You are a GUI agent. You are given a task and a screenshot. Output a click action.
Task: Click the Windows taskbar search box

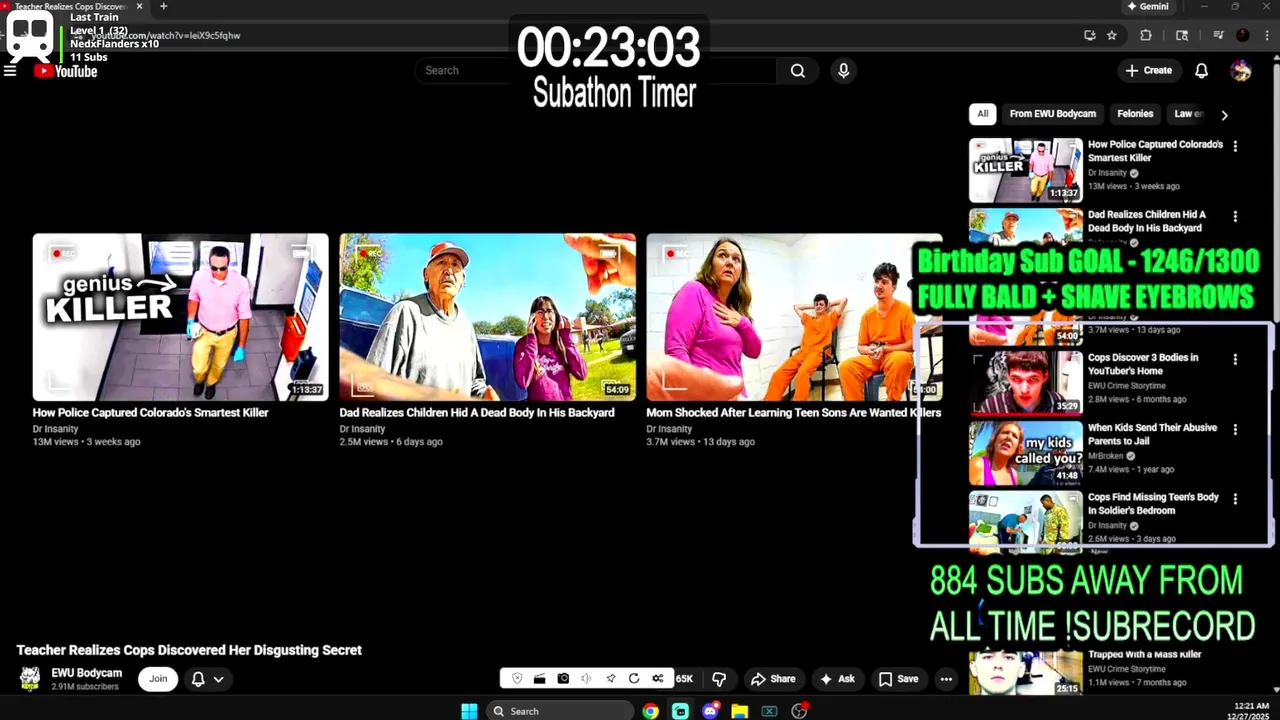point(560,711)
